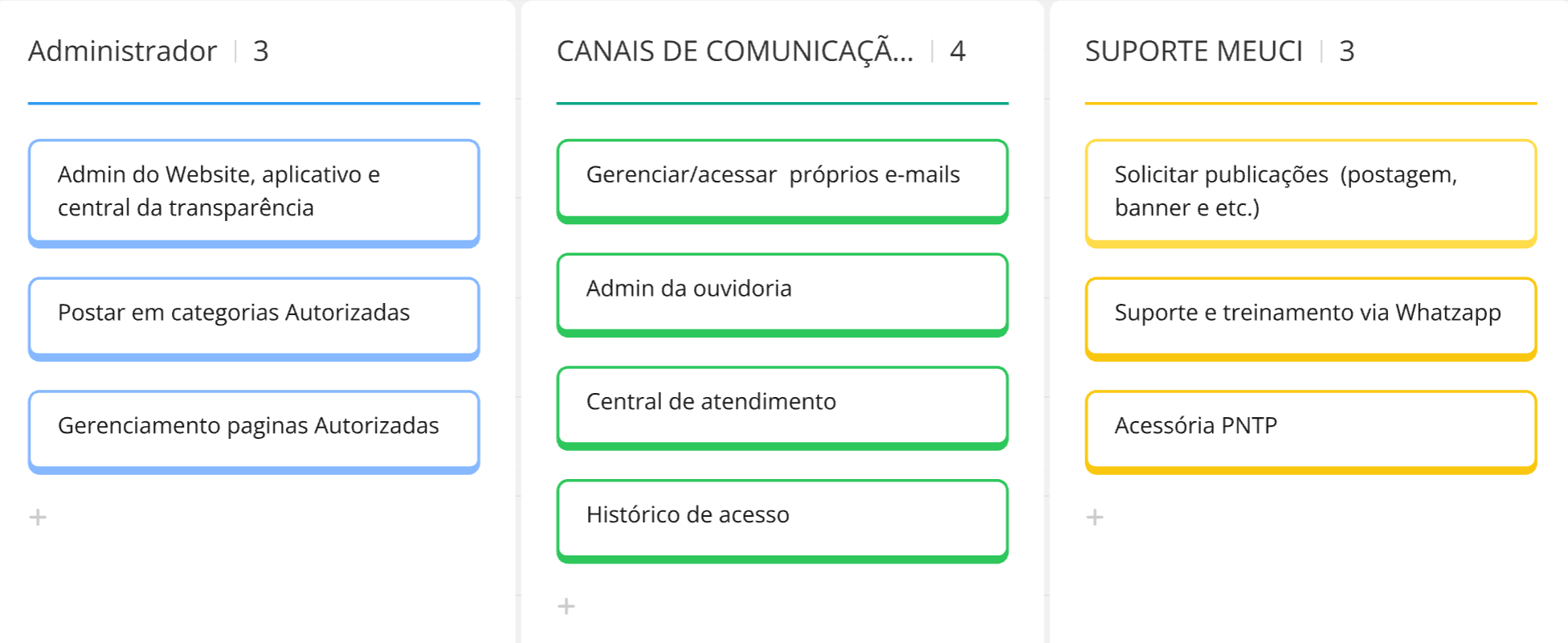Open the Histórico de acesso card
The width and height of the screenshot is (1568, 643).
[x=782, y=516]
